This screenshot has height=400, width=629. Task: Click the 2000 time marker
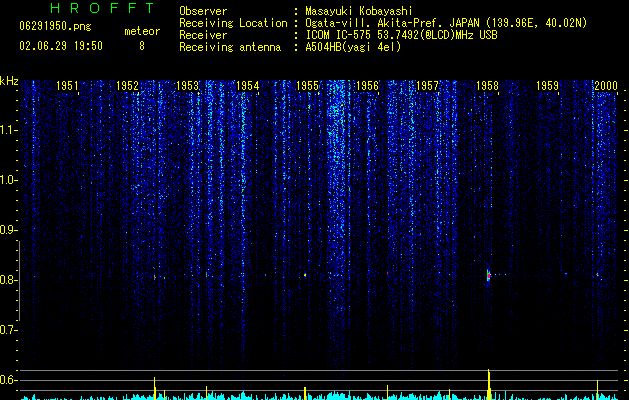point(606,86)
